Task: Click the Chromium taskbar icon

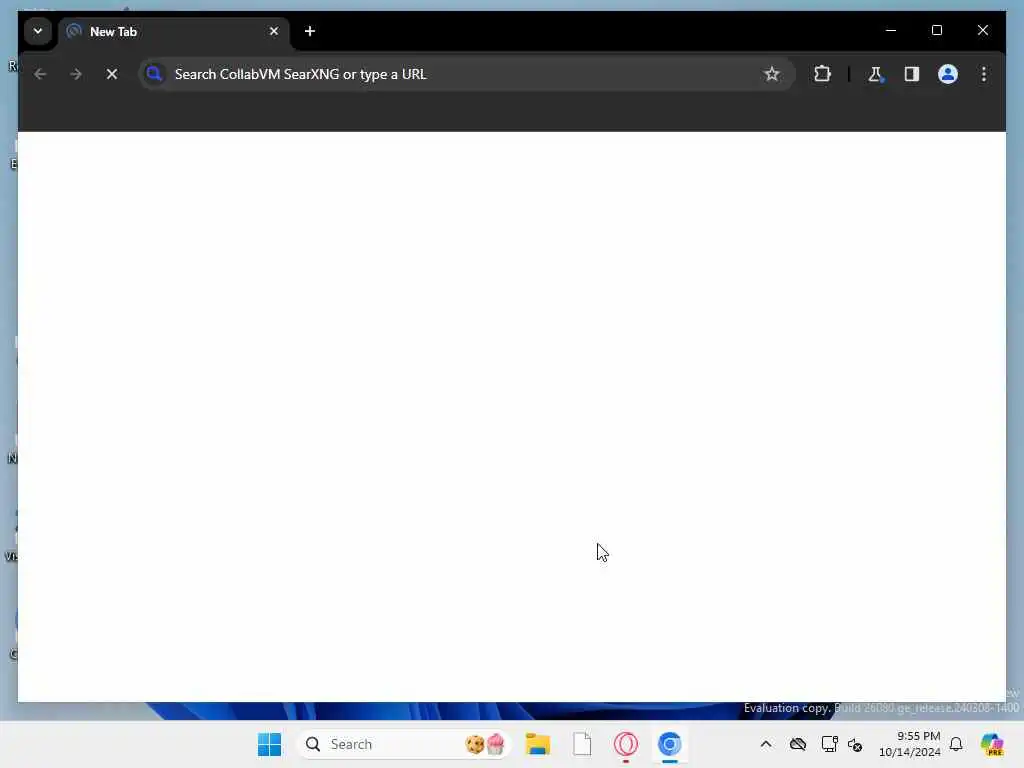Action: pos(669,744)
